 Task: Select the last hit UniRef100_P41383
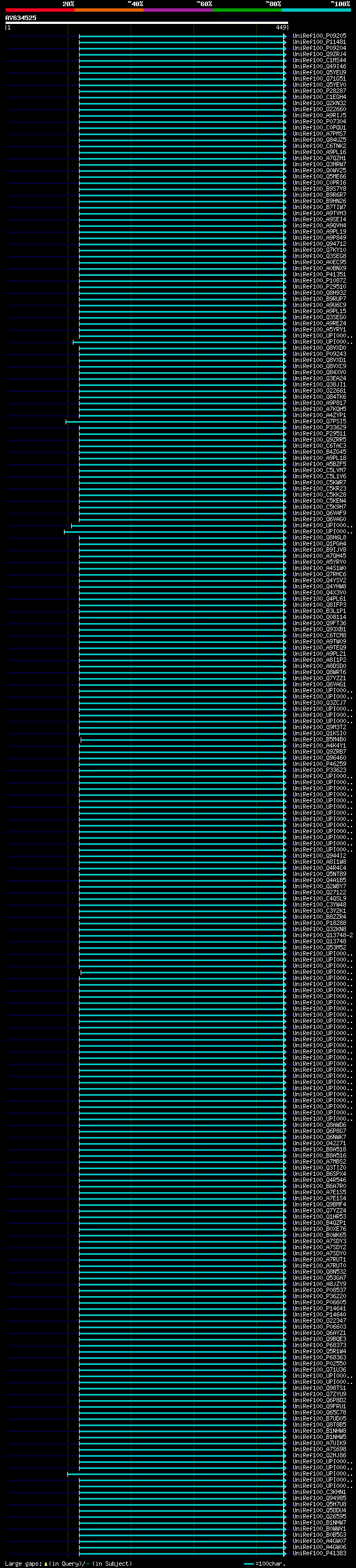coord(319,1553)
